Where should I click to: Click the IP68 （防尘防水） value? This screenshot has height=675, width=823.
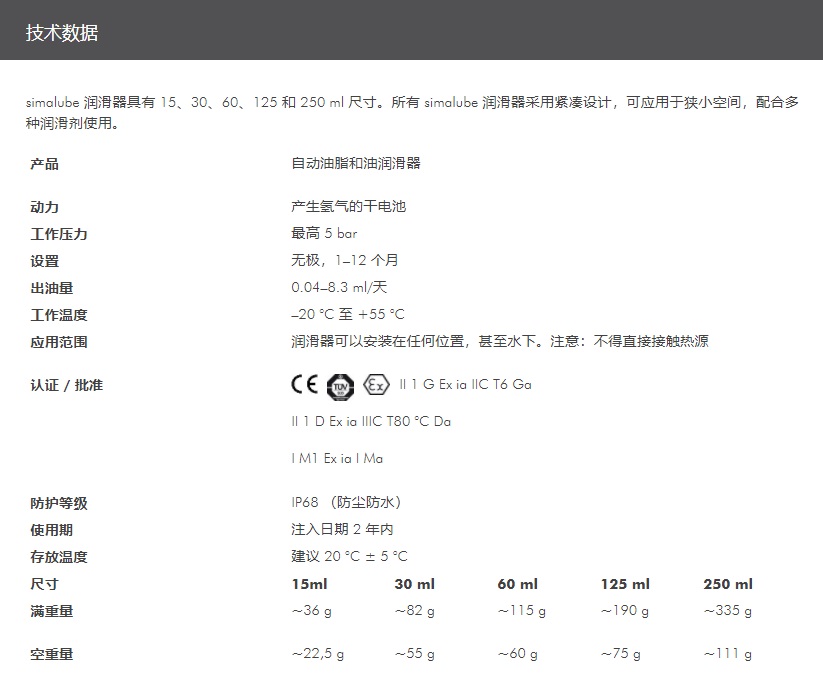pos(346,502)
